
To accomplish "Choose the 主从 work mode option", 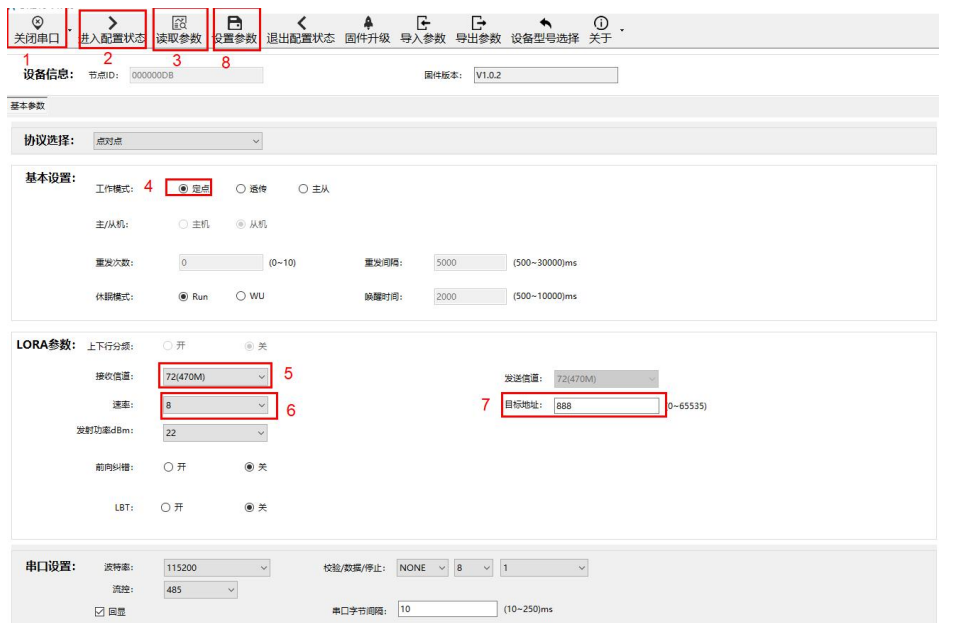I will click(x=303, y=189).
